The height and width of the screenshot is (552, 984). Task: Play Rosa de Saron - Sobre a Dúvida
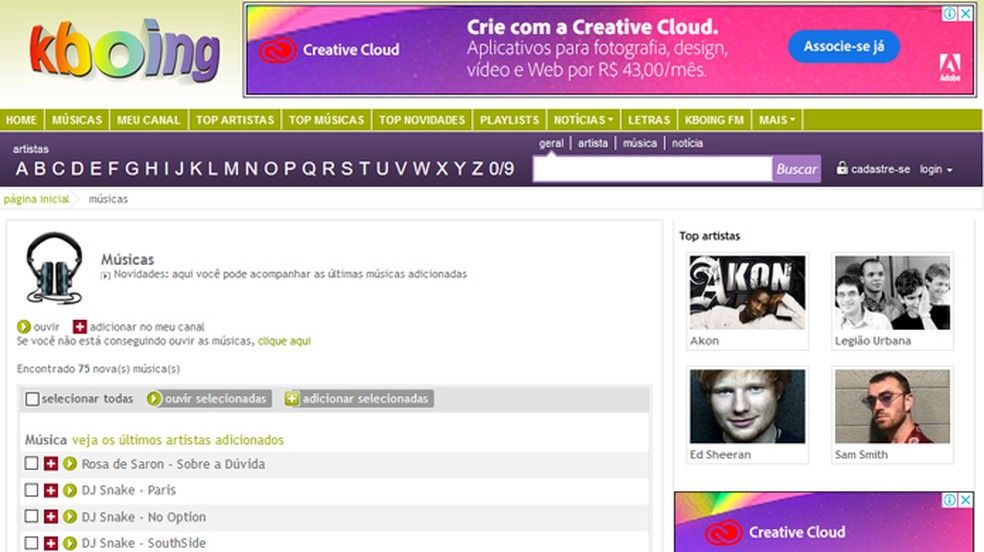[70, 464]
